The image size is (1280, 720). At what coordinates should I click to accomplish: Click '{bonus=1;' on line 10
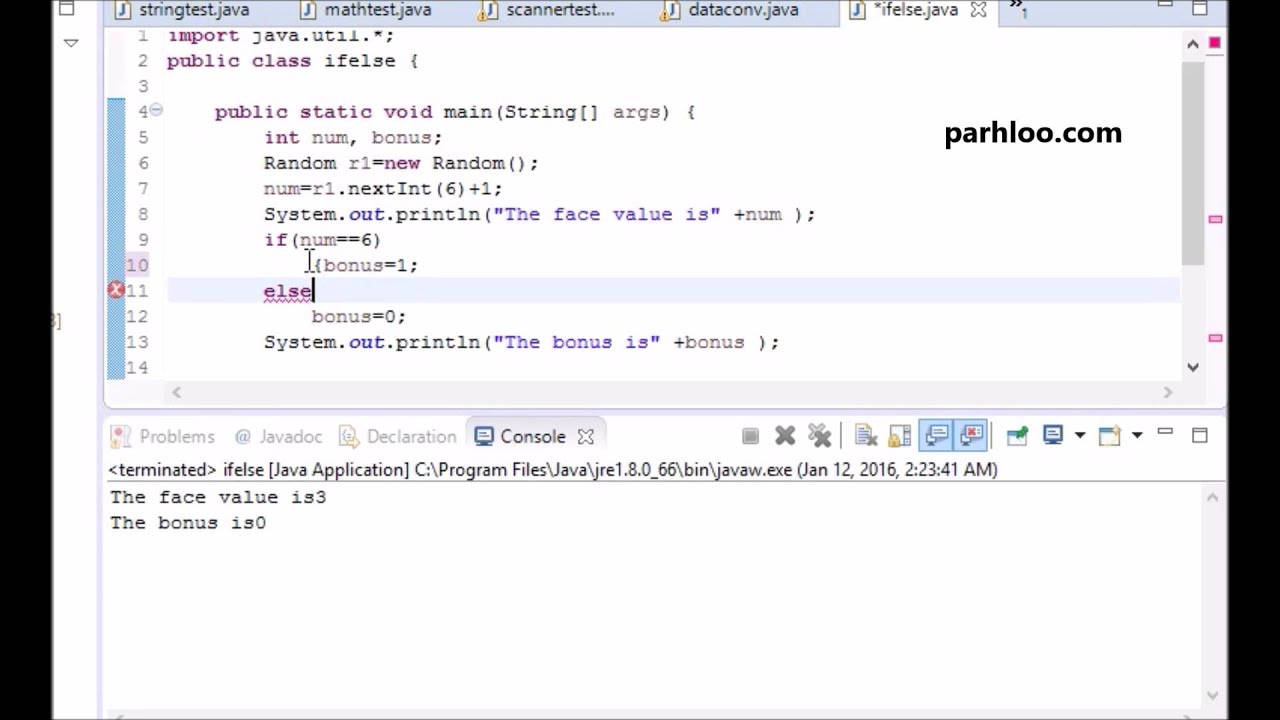point(366,266)
